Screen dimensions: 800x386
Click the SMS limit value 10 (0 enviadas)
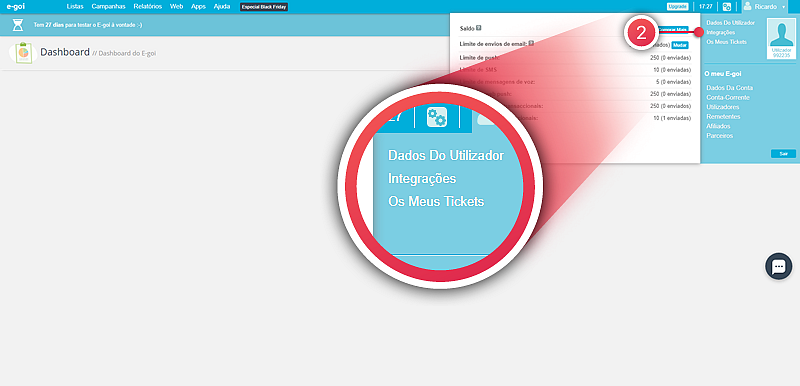[x=672, y=69]
